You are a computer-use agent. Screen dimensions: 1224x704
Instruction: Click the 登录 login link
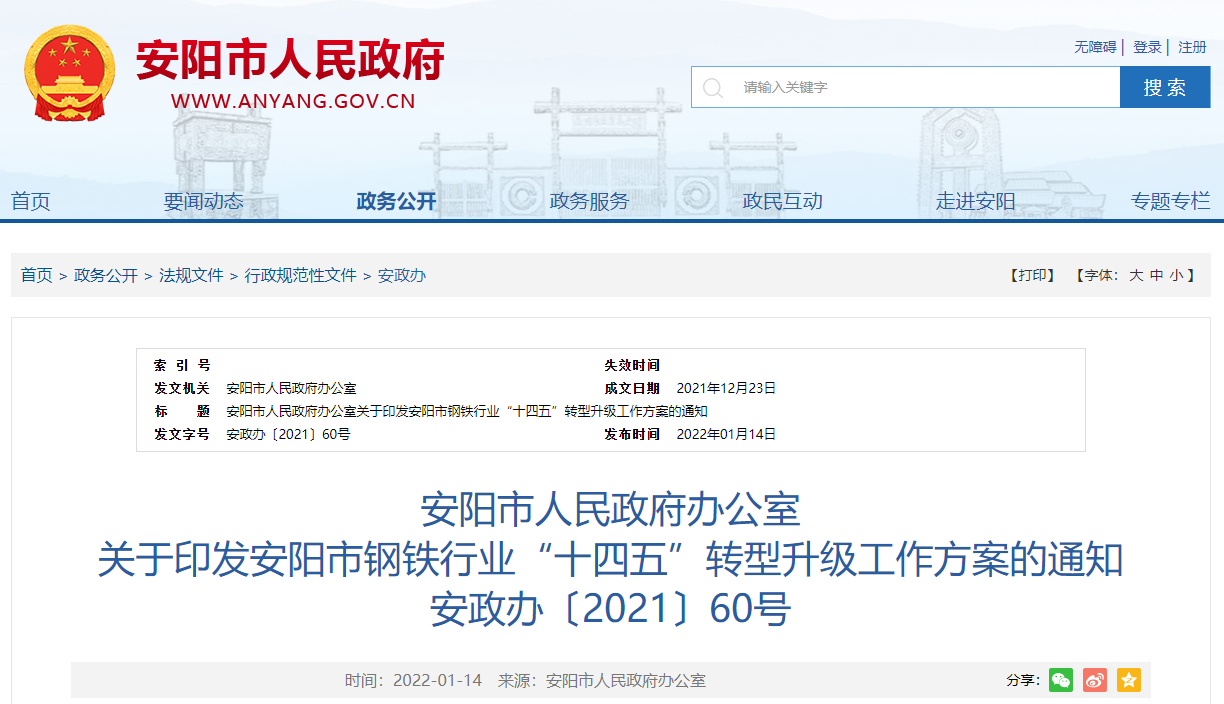1147,47
